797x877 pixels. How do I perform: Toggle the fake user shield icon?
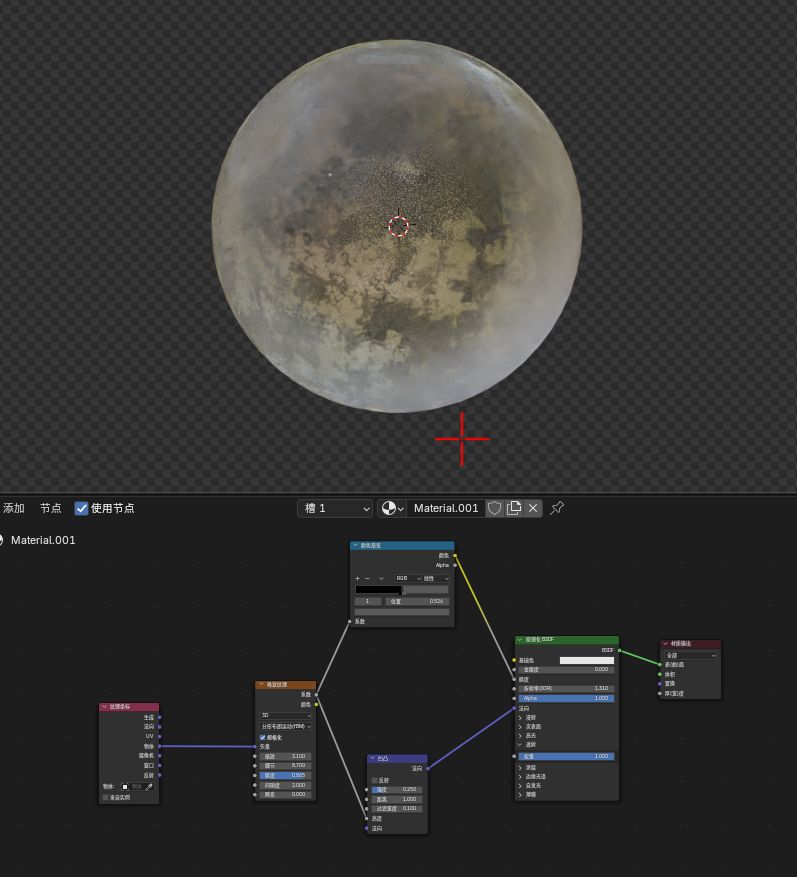click(x=494, y=508)
